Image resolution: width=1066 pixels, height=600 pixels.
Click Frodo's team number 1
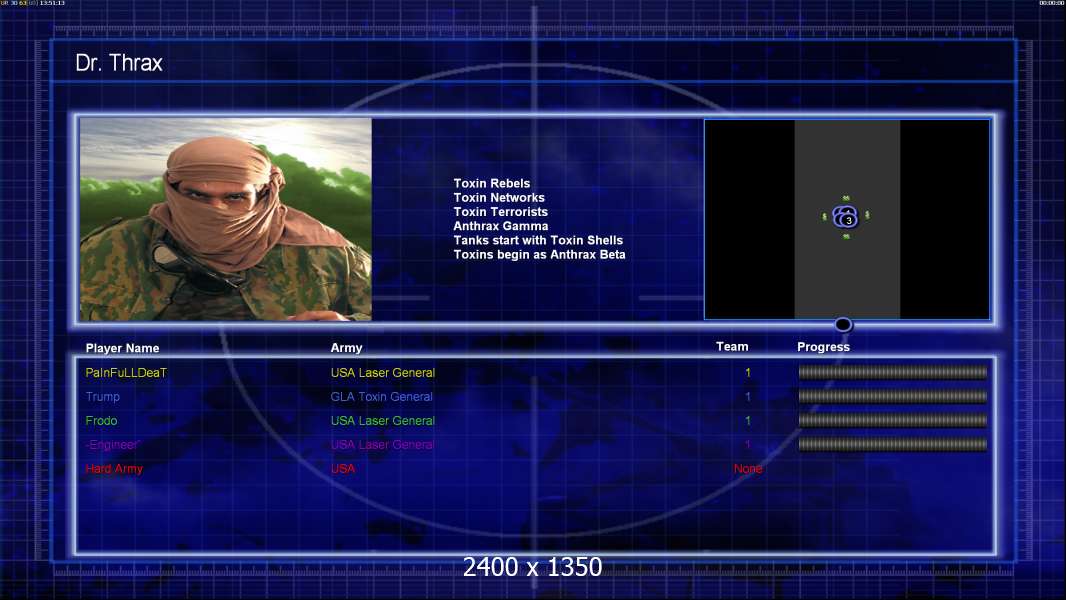(748, 421)
